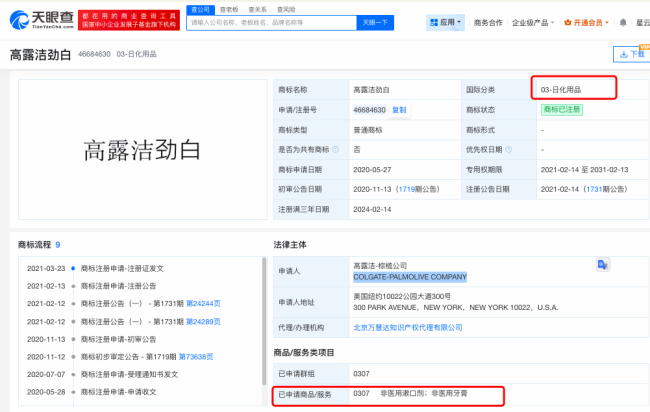Click the 2021-02-14 至 2031-02-13 value
Screen dimensions: 650x412
click(584, 170)
